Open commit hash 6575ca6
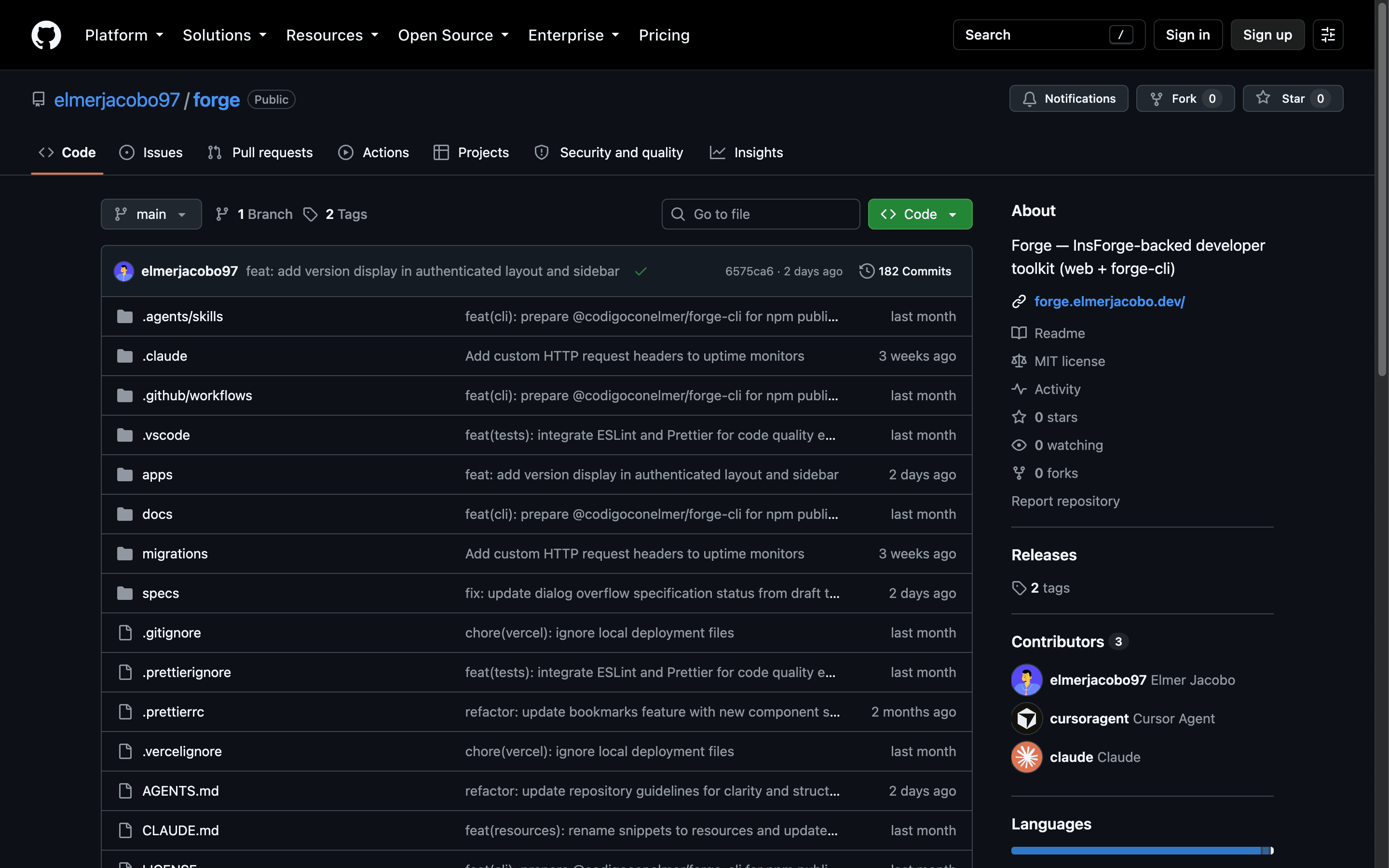This screenshot has height=868, width=1389. click(749, 271)
